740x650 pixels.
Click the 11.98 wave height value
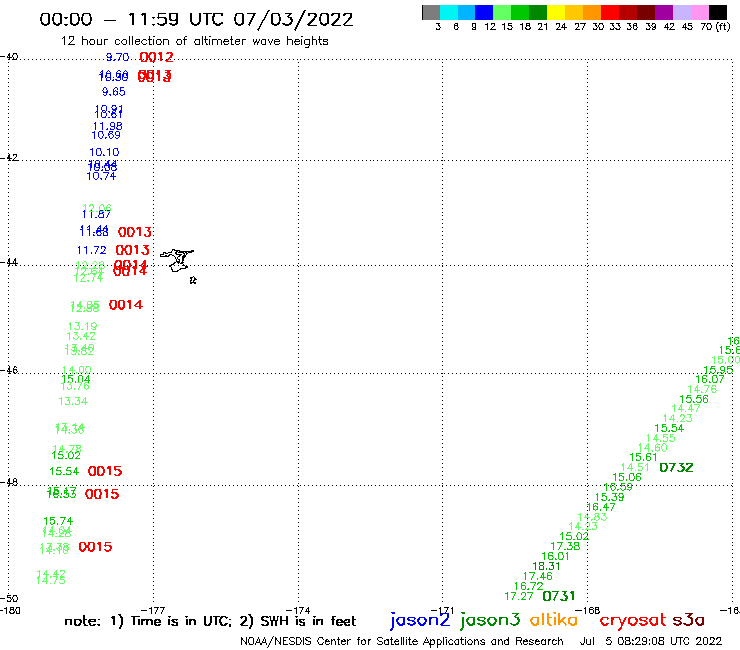coord(108,126)
